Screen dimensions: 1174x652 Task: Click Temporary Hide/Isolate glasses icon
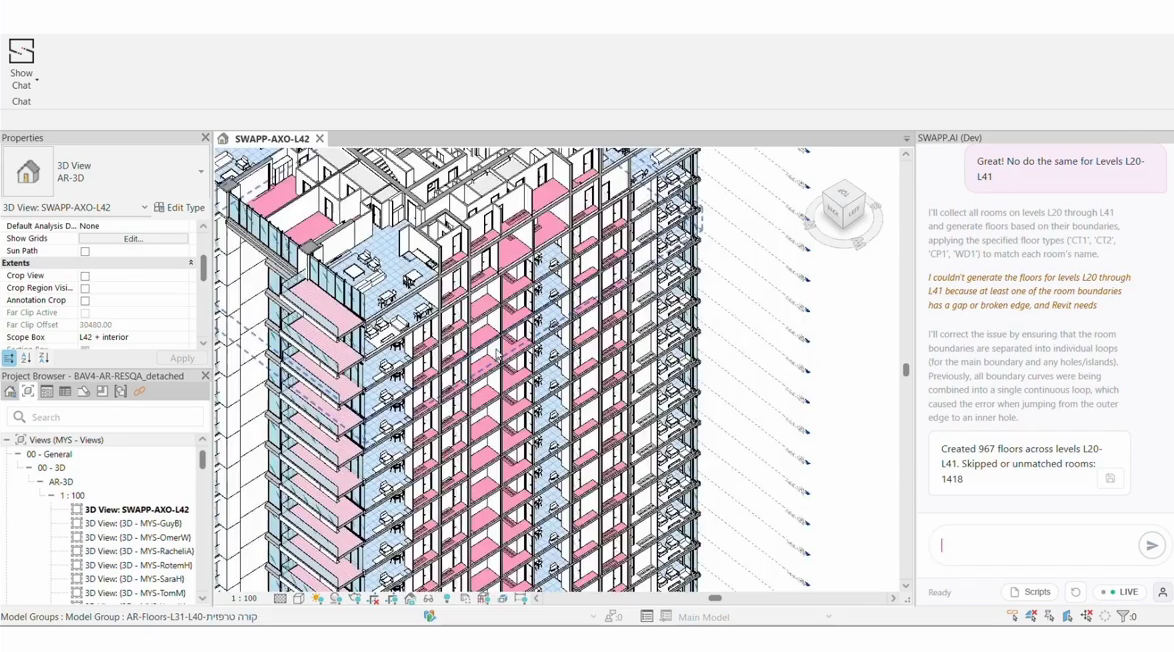[x=428, y=599]
